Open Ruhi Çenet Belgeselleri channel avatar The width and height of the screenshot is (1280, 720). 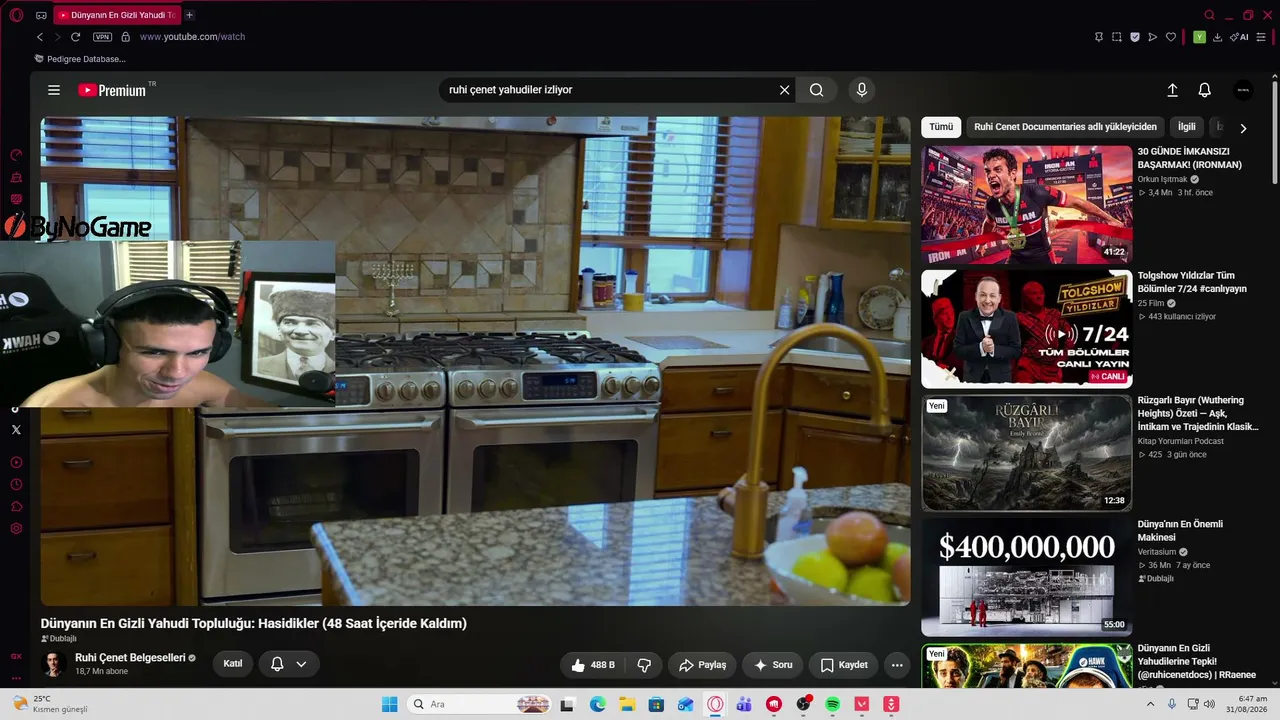tap(54, 664)
